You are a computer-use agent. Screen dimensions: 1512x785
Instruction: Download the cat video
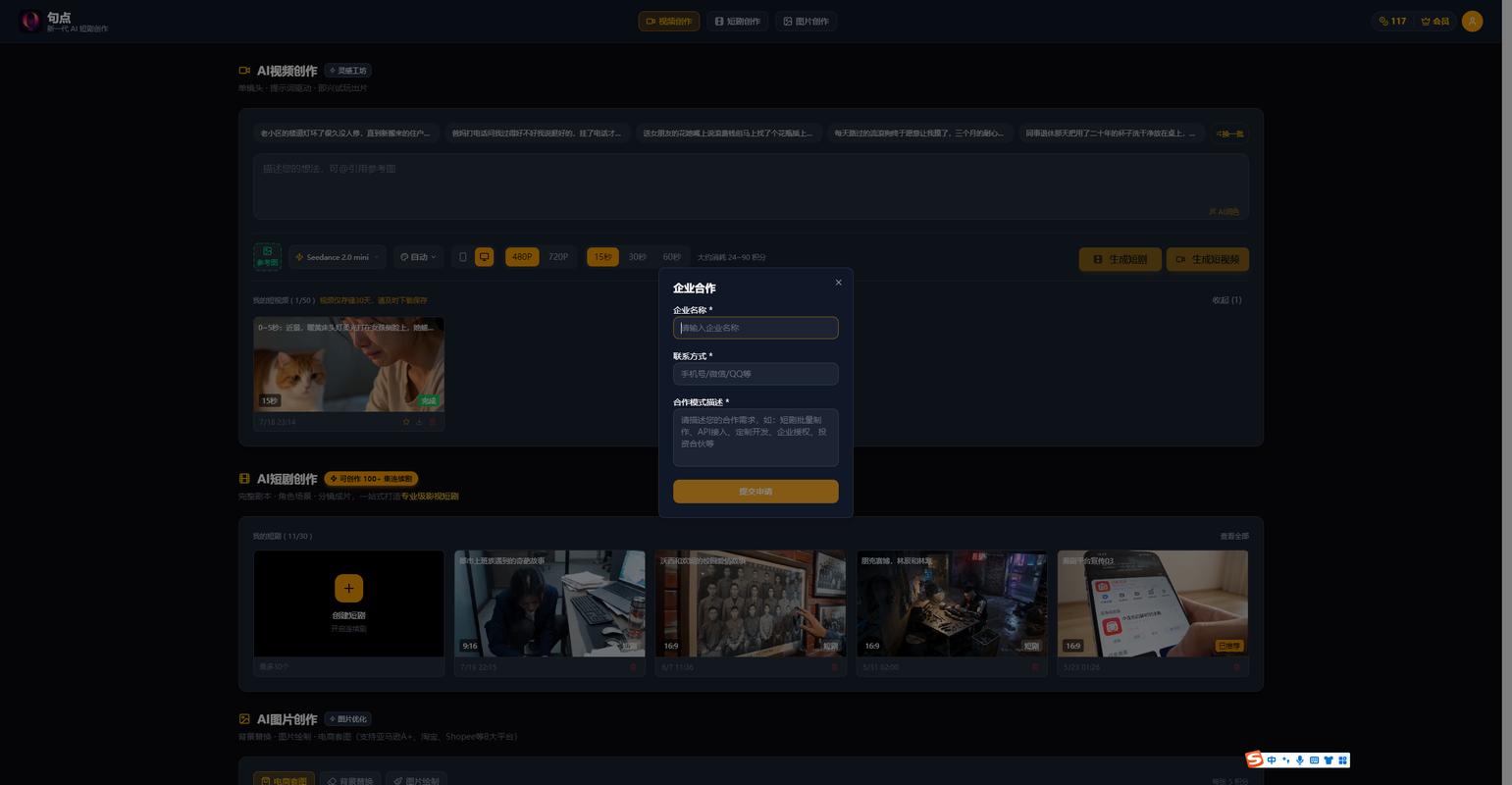click(419, 422)
